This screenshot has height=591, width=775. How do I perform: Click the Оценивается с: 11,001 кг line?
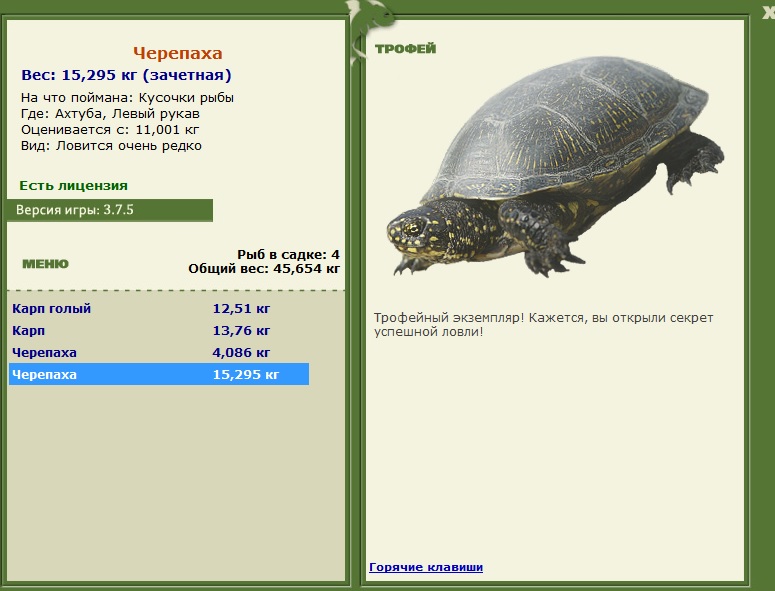click(110, 130)
